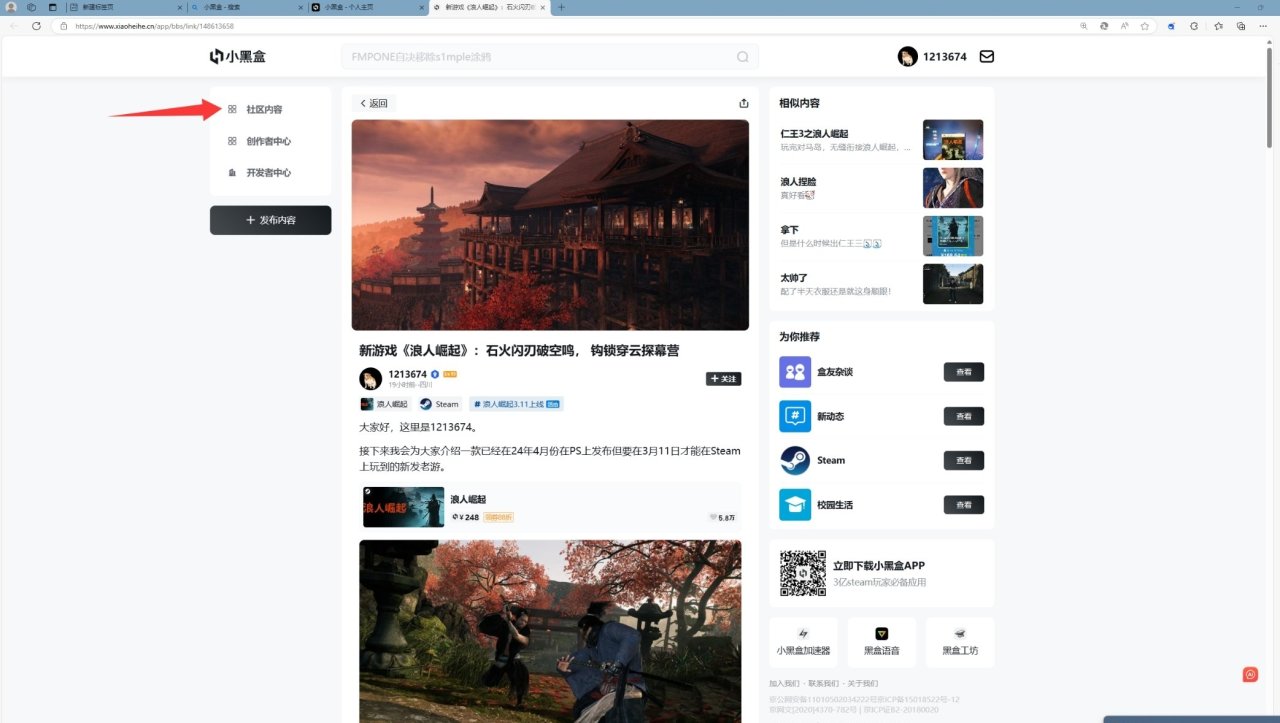Click the 盒友杂谈 community icon
Image resolution: width=1280 pixels, height=723 pixels.
coord(795,372)
